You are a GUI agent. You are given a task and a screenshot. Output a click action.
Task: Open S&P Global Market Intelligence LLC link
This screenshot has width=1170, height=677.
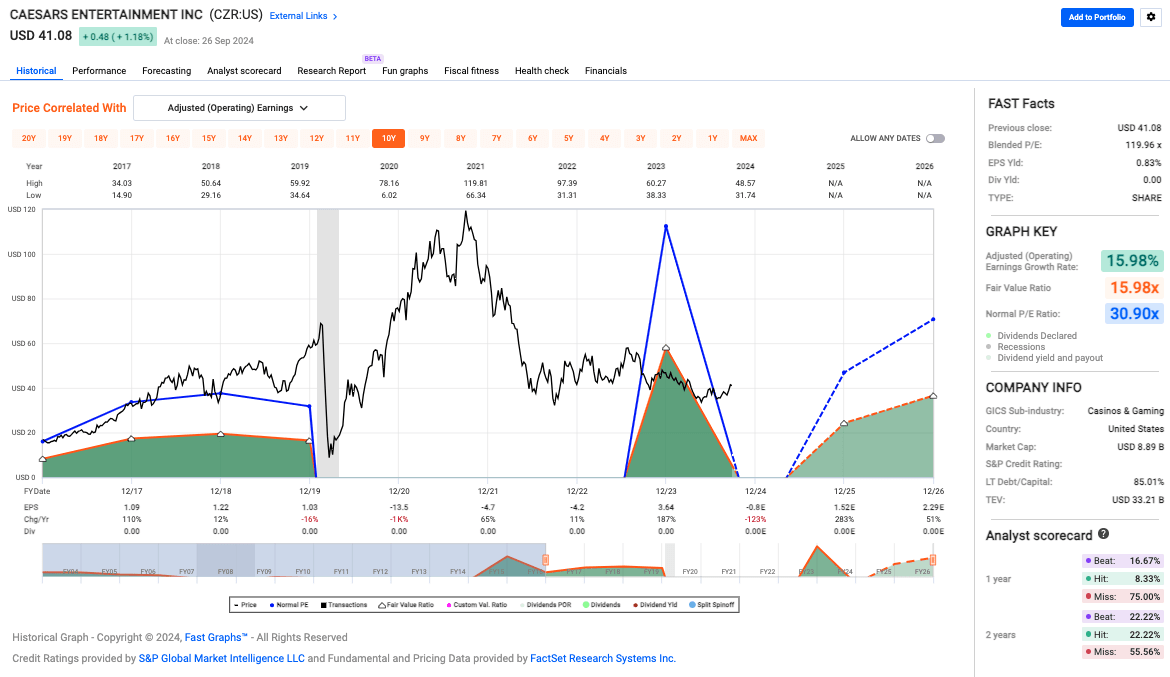[222, 658]
